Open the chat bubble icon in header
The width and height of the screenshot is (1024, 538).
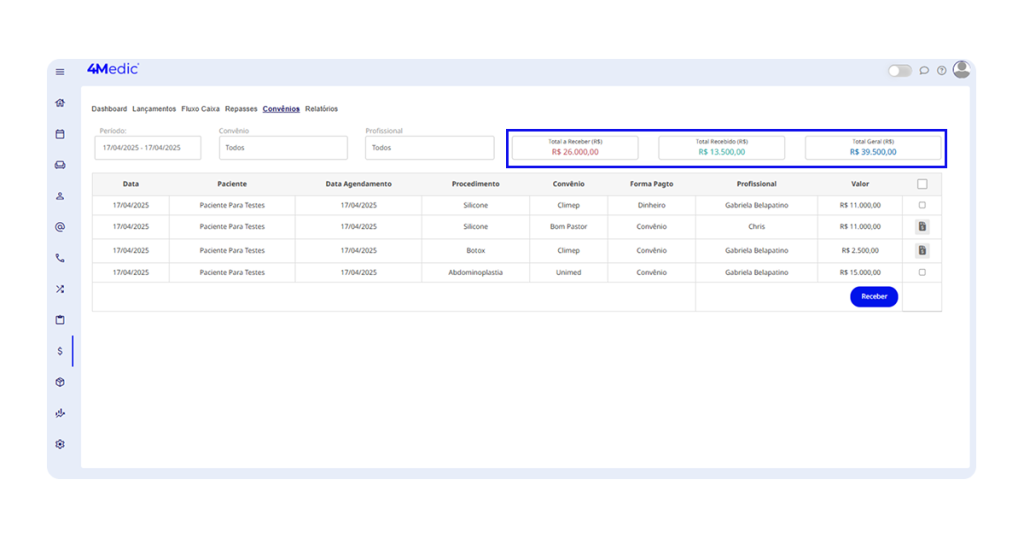point(924,71)
